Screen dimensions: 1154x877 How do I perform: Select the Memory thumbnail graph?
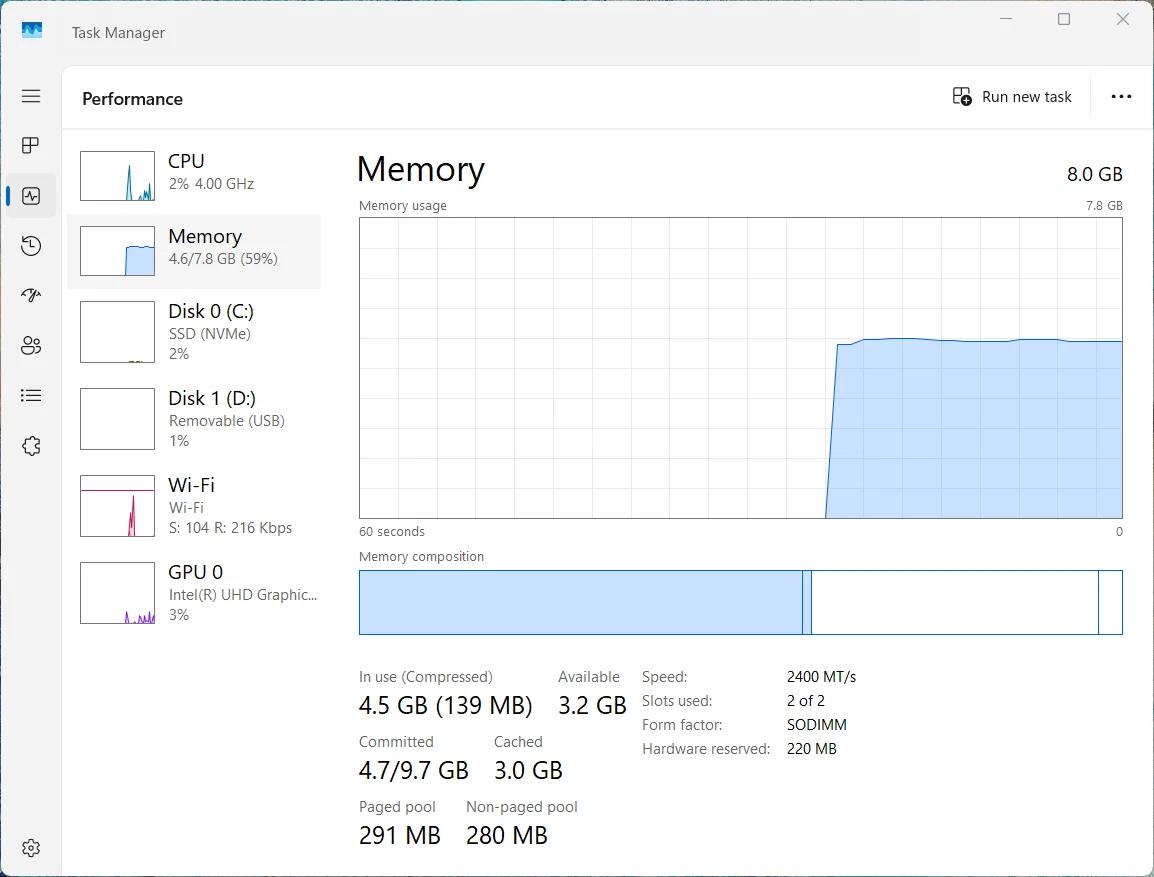pyautogui.click(x=118, y=251)
